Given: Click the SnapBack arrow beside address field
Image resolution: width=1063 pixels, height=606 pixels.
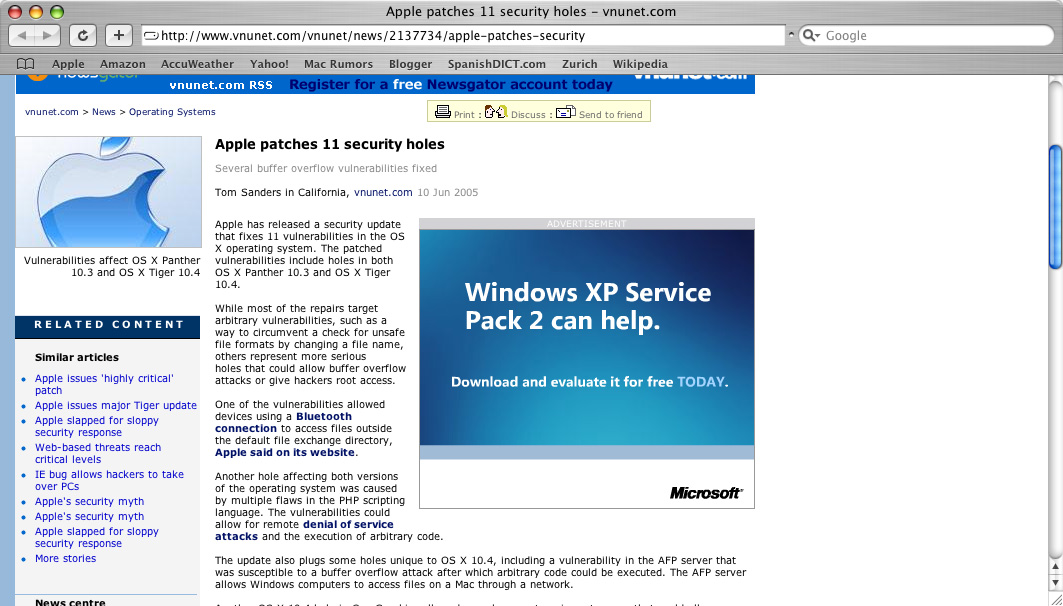Looking at the screenshot, I should 790,35.
